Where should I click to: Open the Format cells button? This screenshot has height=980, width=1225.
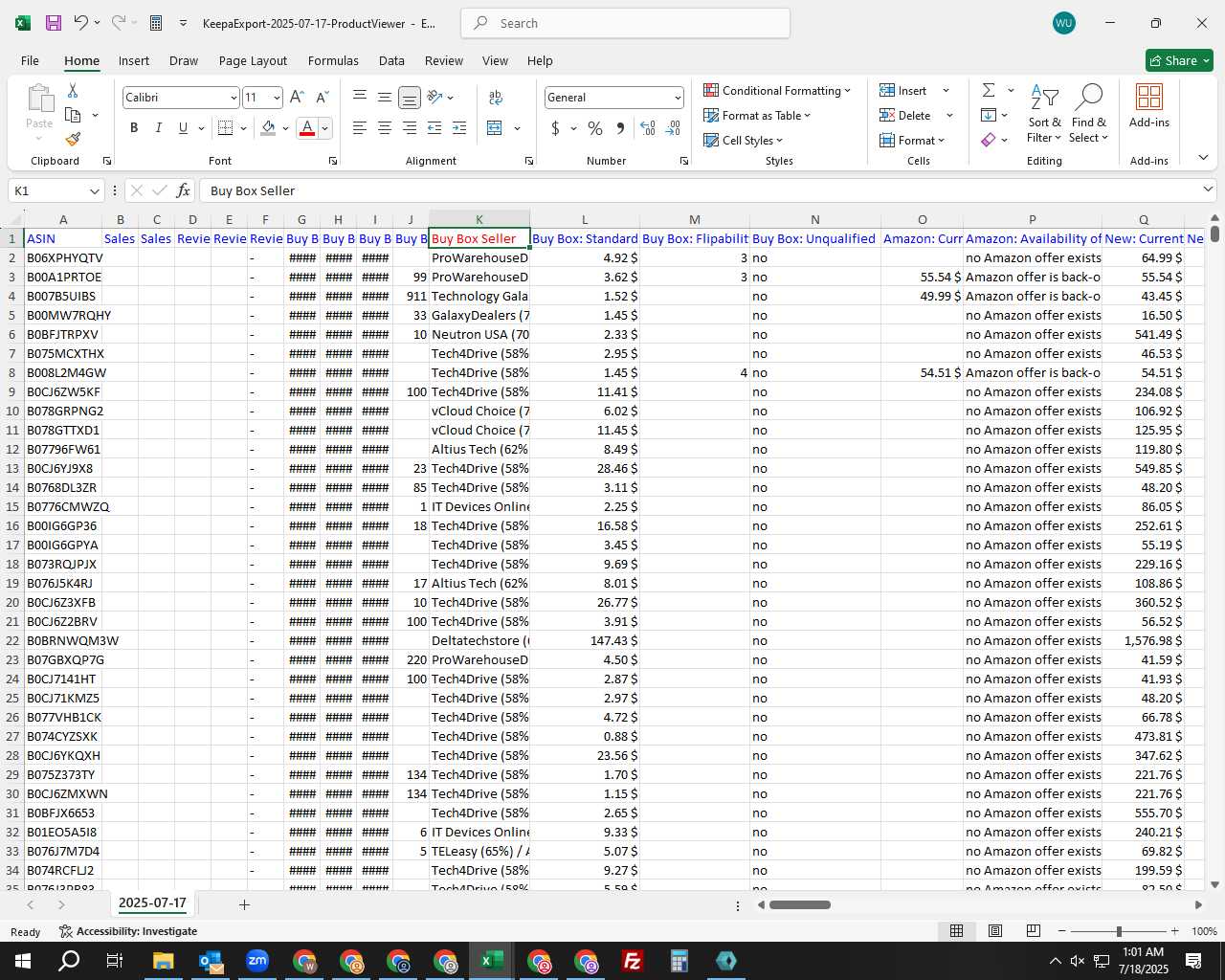click(912, 140)
